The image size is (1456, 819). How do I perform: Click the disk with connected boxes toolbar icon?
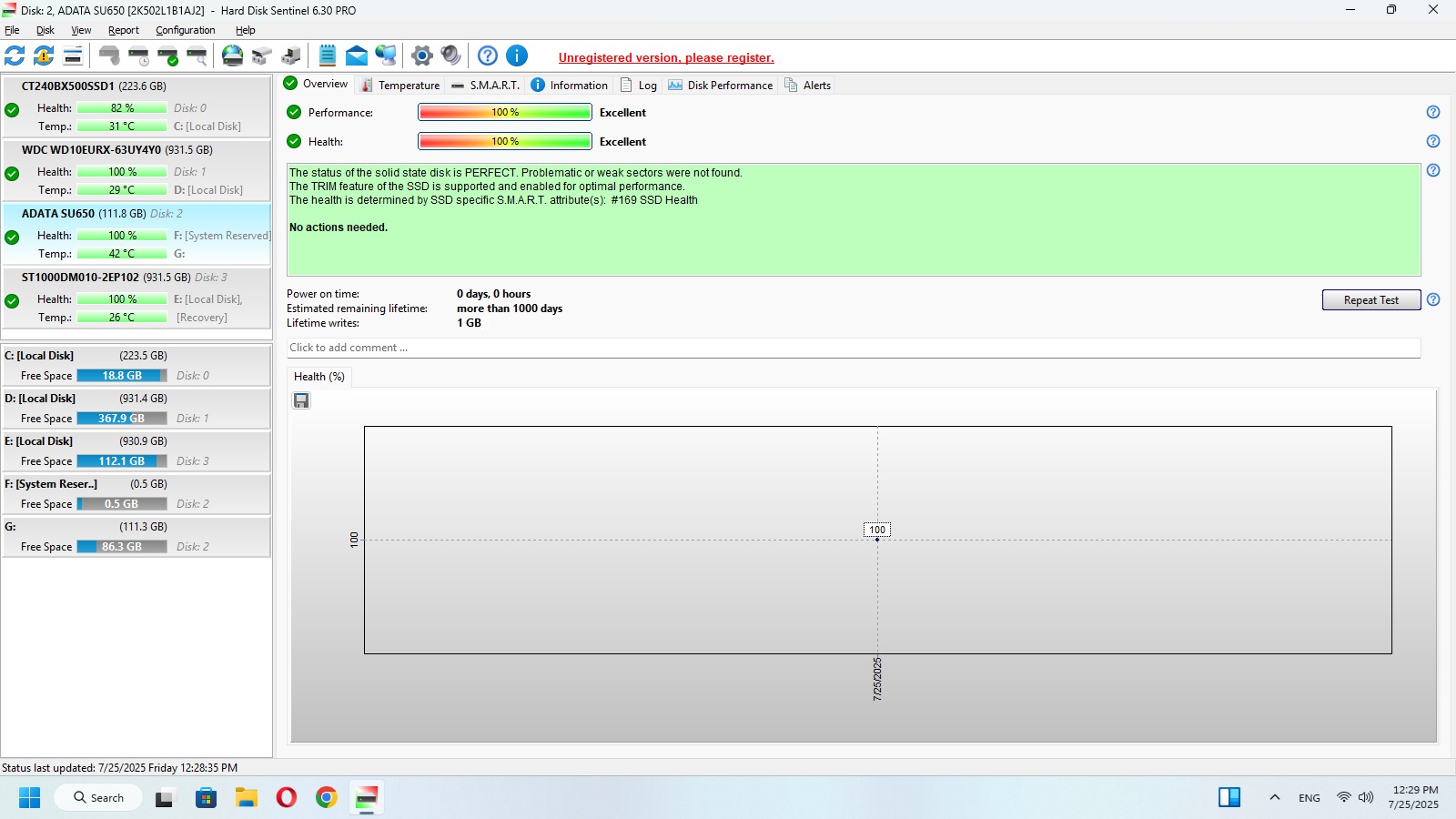pyautogui.click(x=262, y=56)
